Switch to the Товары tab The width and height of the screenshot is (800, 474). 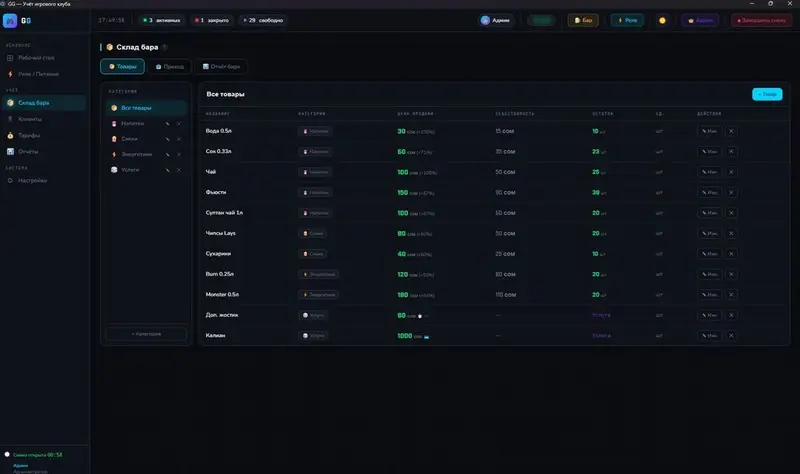coord(122,66)
